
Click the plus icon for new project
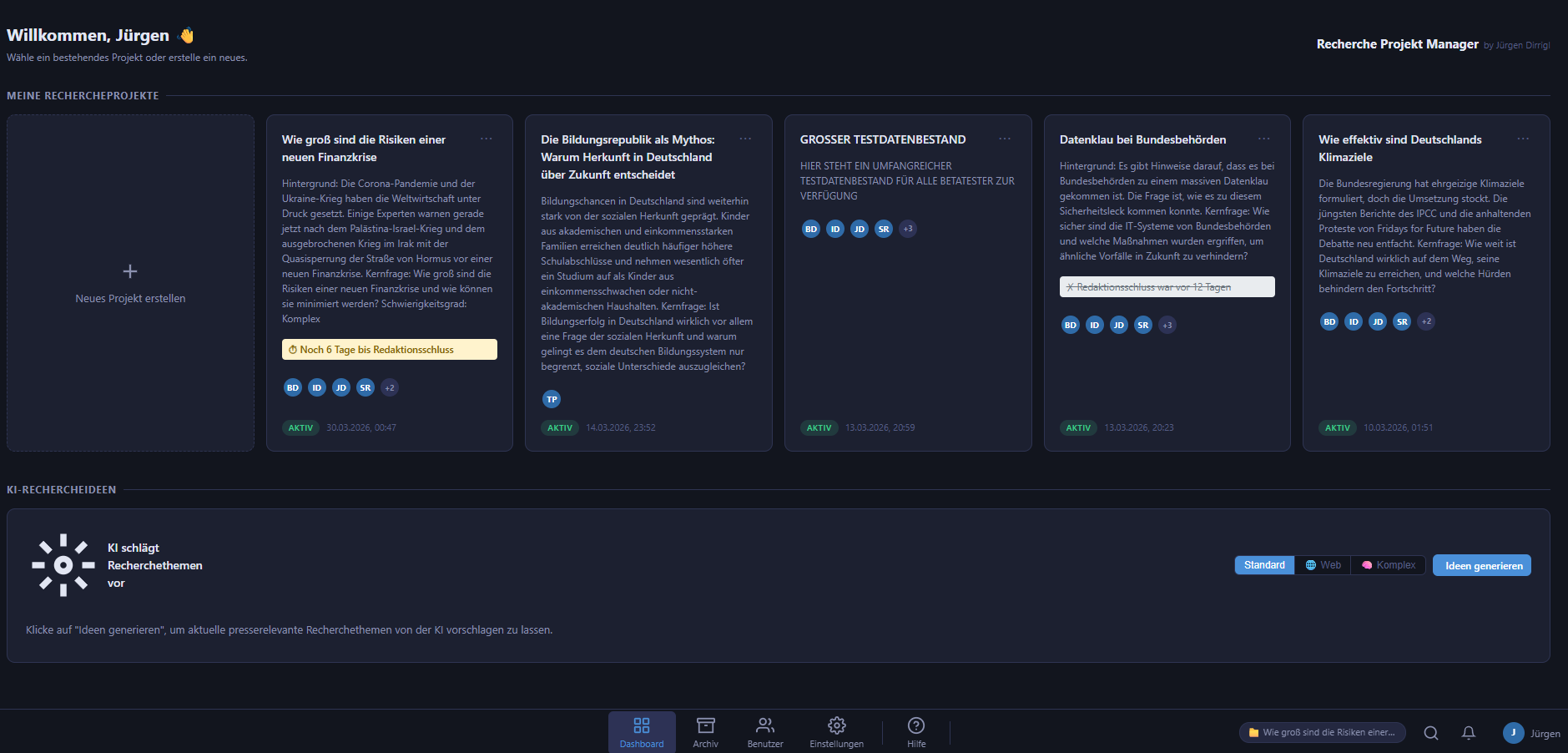click(x=130, y=271)
